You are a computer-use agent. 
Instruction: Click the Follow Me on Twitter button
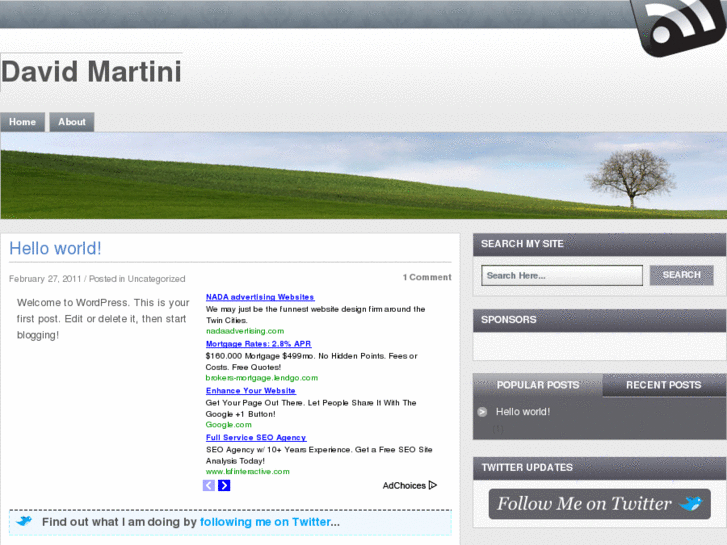[599, 504]
